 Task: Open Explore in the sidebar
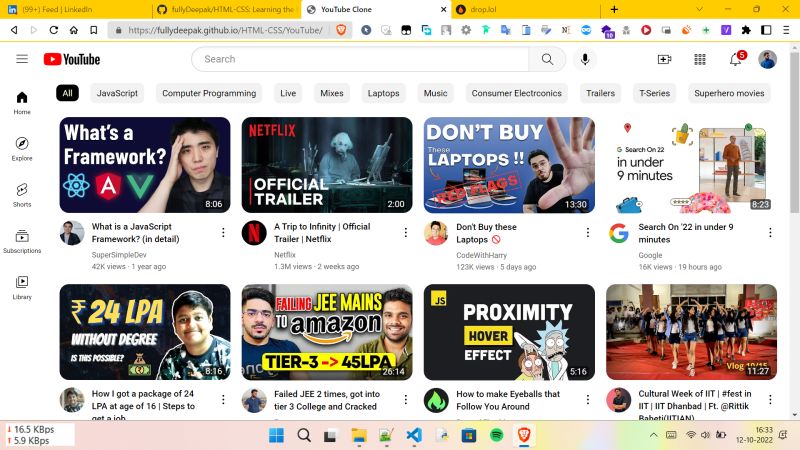(x=22, y=148)
